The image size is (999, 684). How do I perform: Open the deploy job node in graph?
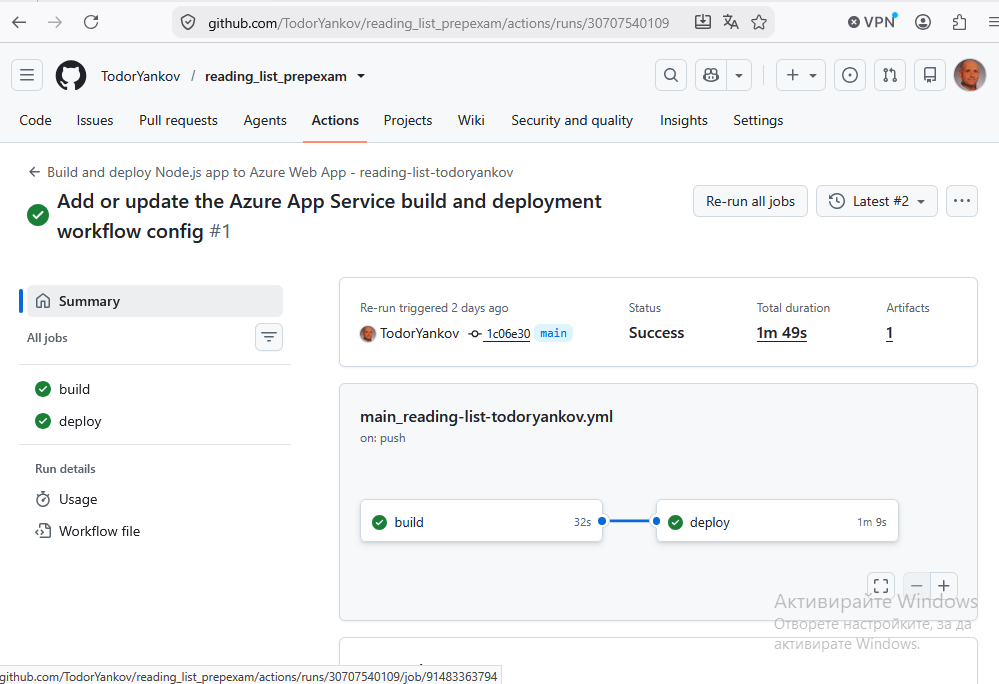(777, 522)
